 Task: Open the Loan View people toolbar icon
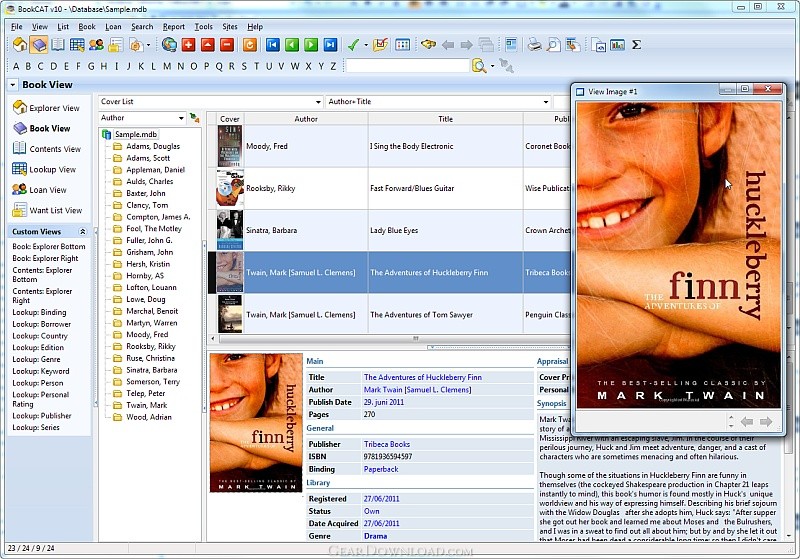[x=96, y=45]
